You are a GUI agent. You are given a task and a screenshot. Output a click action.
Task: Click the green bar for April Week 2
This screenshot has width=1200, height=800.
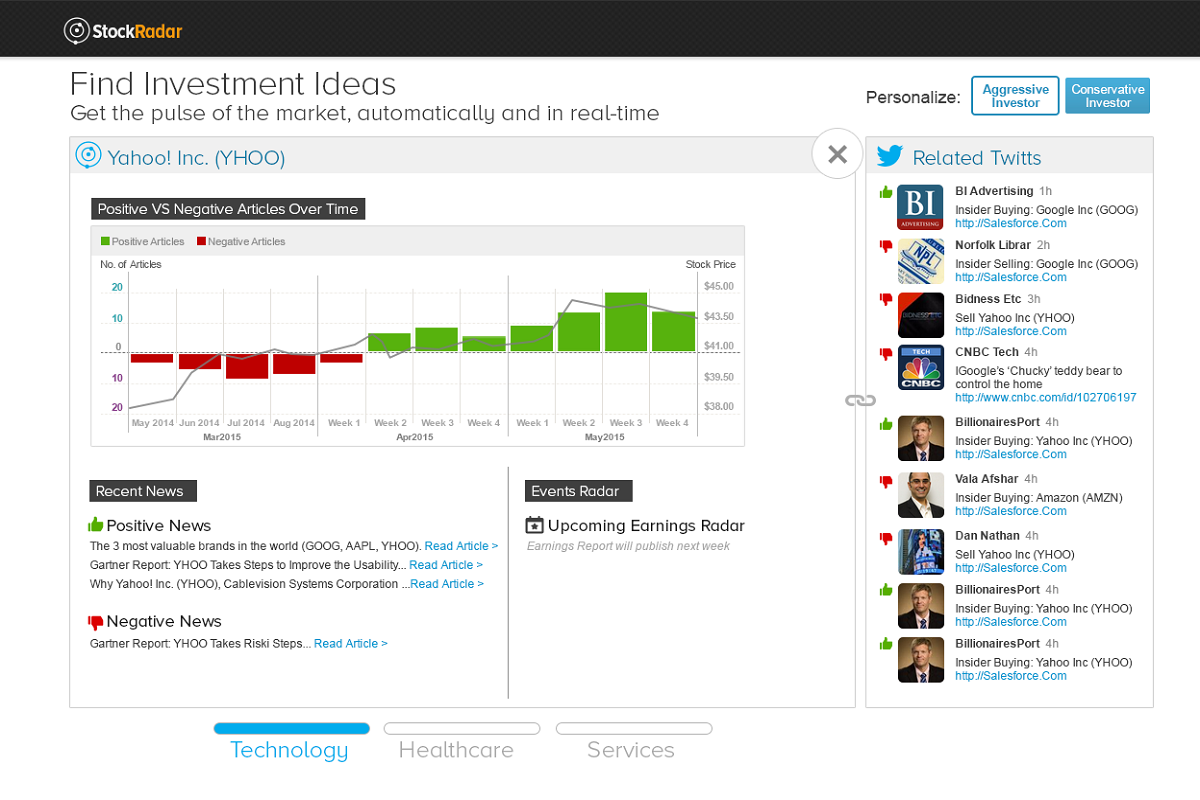pyautogui.click(x=389, y=343)
